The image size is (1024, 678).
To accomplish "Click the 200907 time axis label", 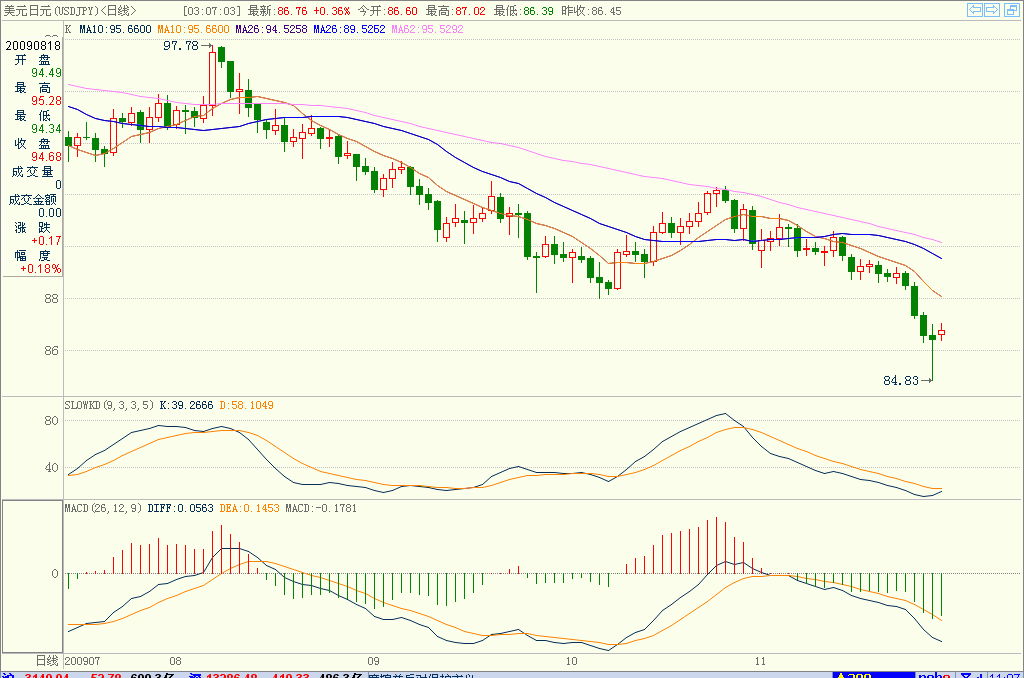I will tap(82, 661).
